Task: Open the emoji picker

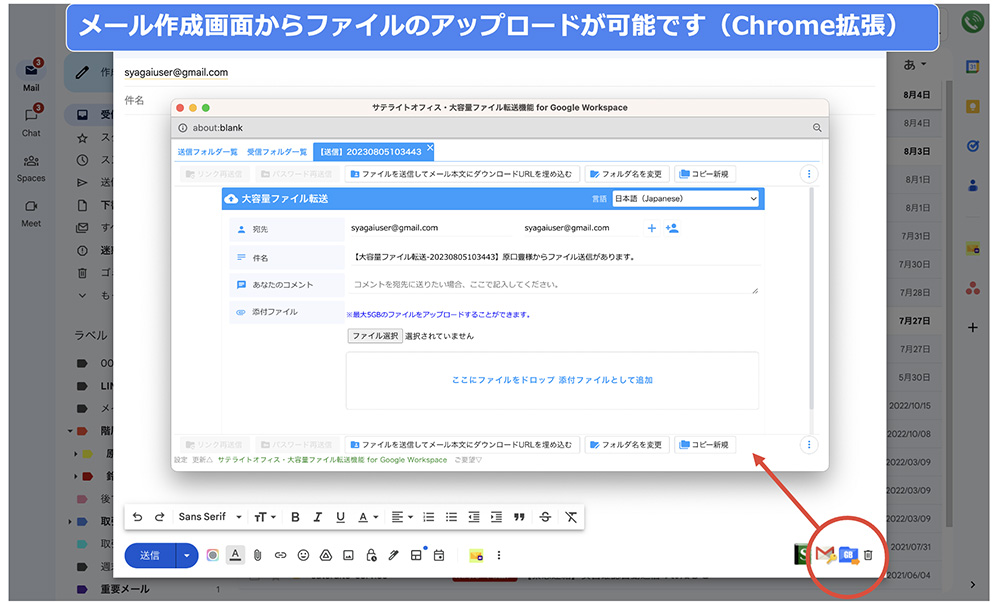Action: [304, 555]
